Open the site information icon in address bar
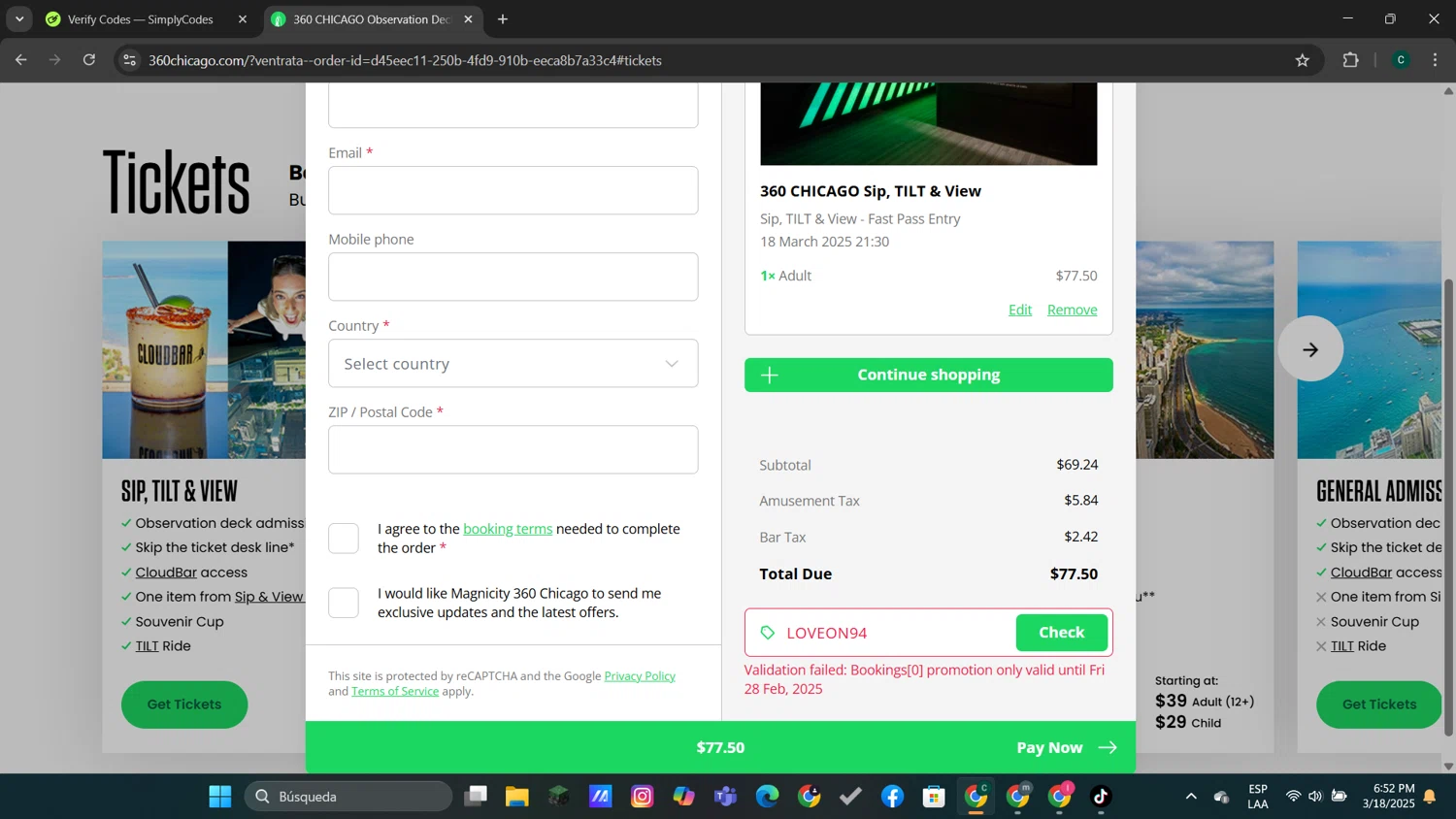 (x=129, y=60)
